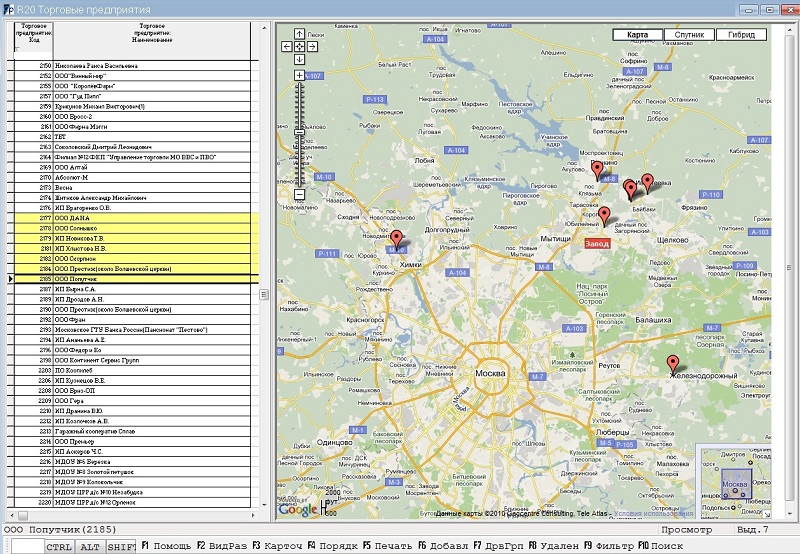Click the center/reset map position icon
This screenshot has height=554, width=800.
pyautogui.click(x=299, y=46)
